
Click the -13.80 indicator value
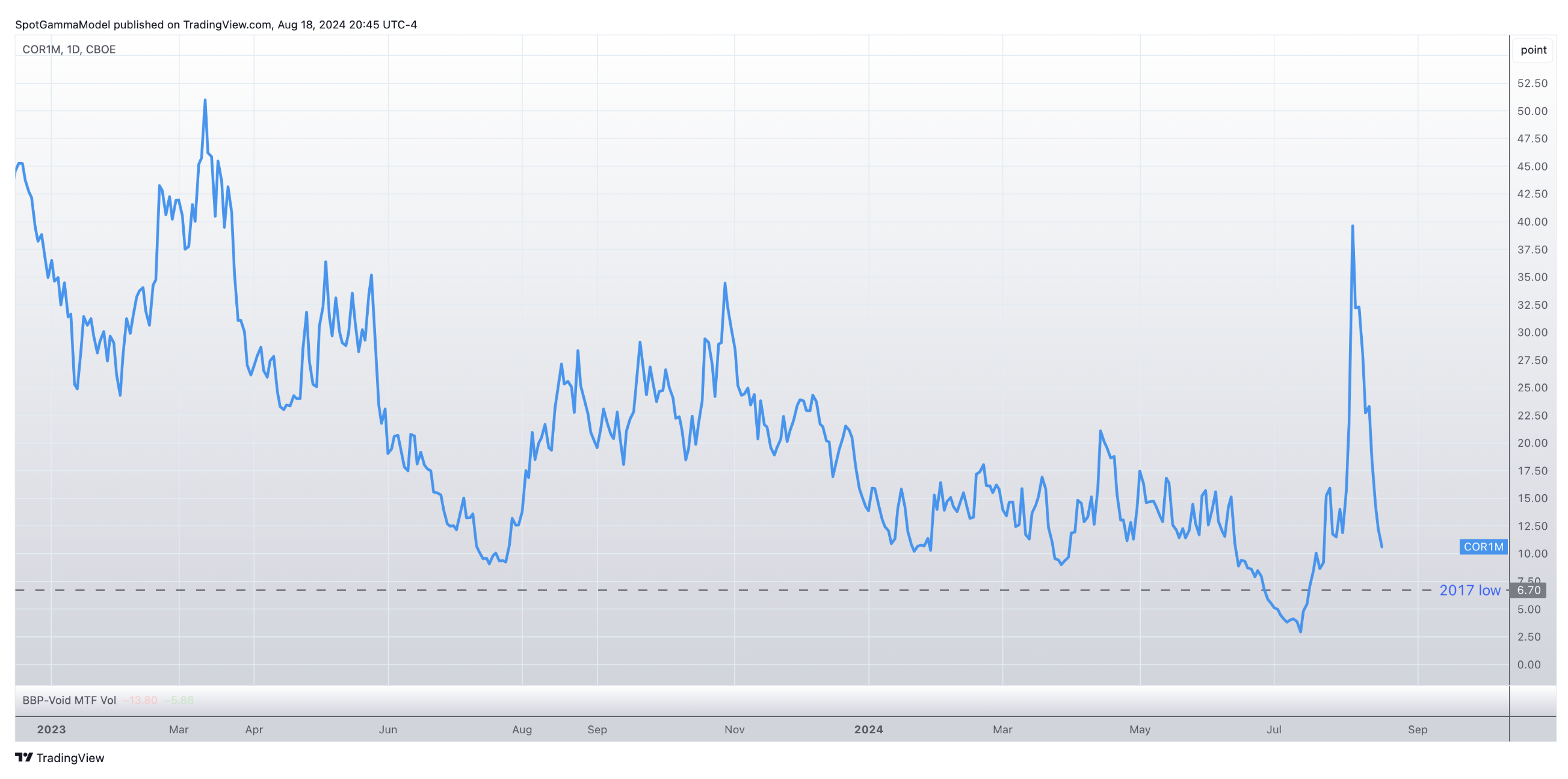pos(140,700)
